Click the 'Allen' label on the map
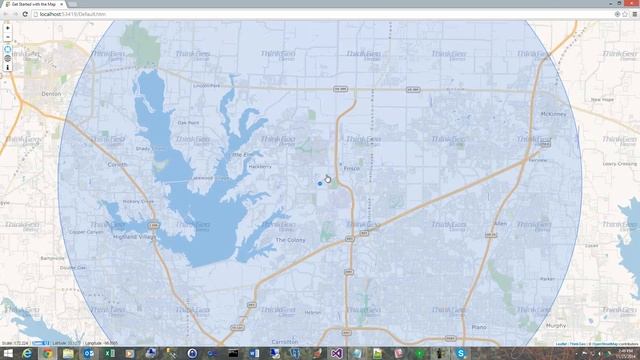640x360 pixels. (500, 224)
